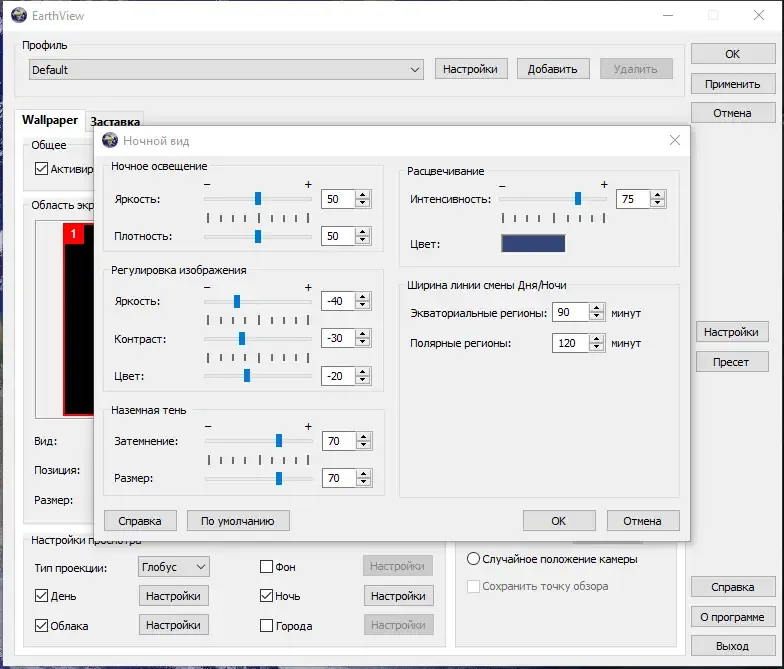This screenshot has height=669, width=784.
Task: Increase image Цвет value with up arrow
Action: click(x=362, y=372)
